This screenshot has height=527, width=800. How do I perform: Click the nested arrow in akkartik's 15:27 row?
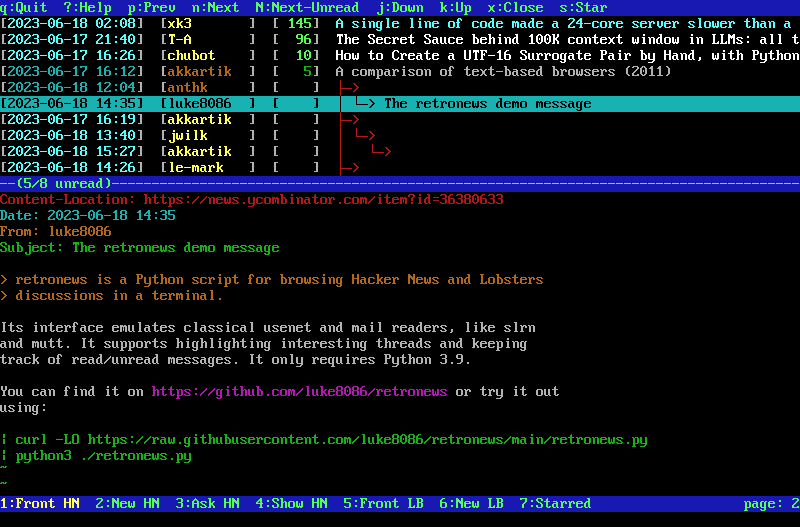pyautogui.click(x=381, y=152)
